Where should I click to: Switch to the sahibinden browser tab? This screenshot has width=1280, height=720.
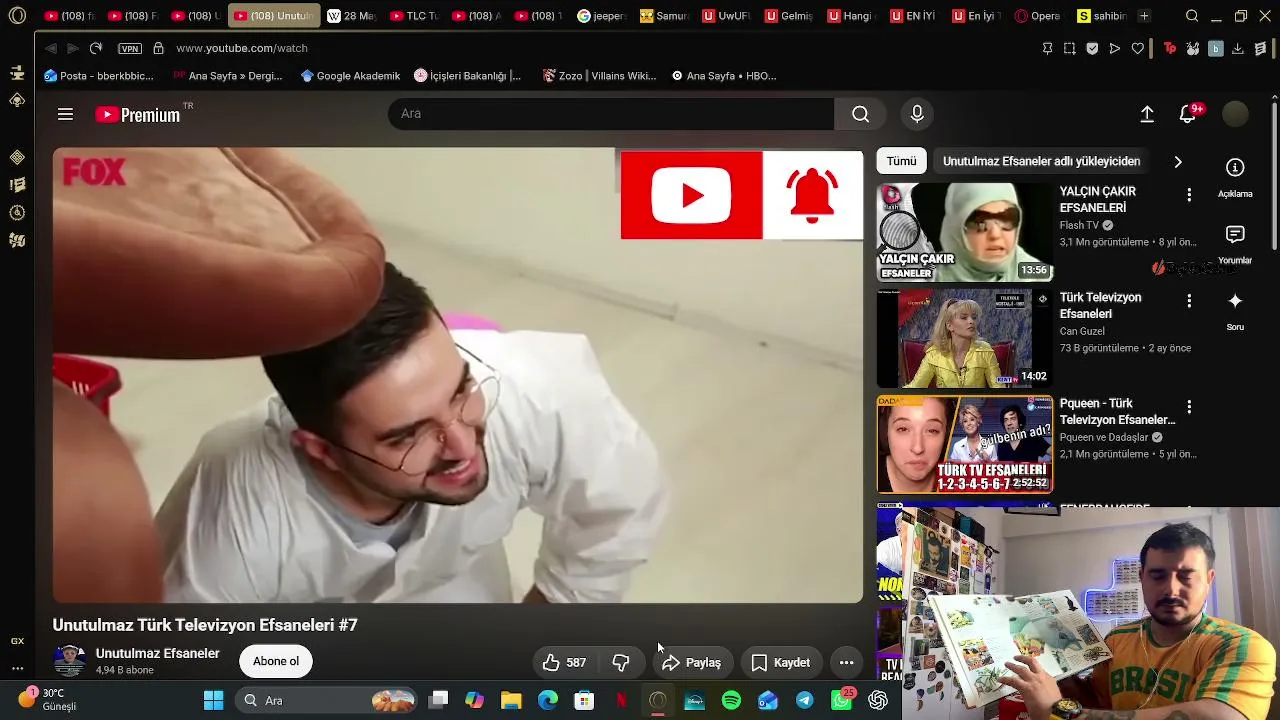pos(1101,16)
